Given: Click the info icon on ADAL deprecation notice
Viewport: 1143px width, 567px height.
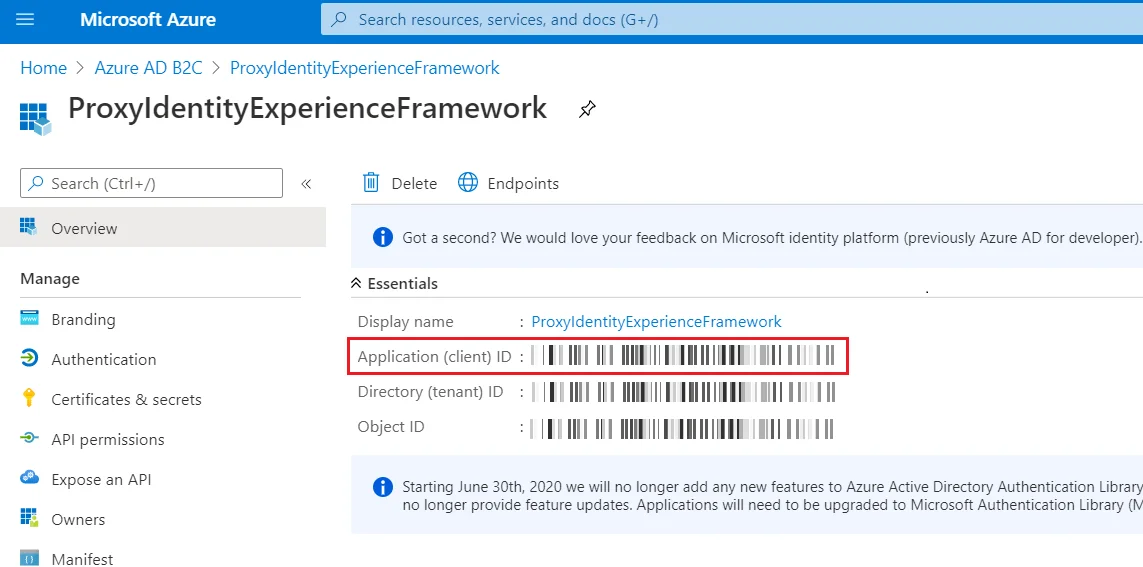Looking at the screenshot, I should pos(383,487).
